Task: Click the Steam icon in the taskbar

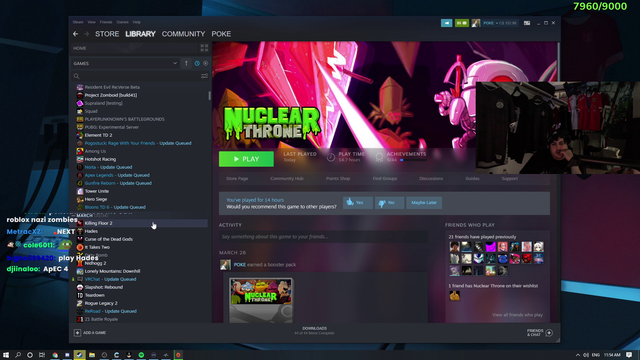Action: (x=80, y=355)
